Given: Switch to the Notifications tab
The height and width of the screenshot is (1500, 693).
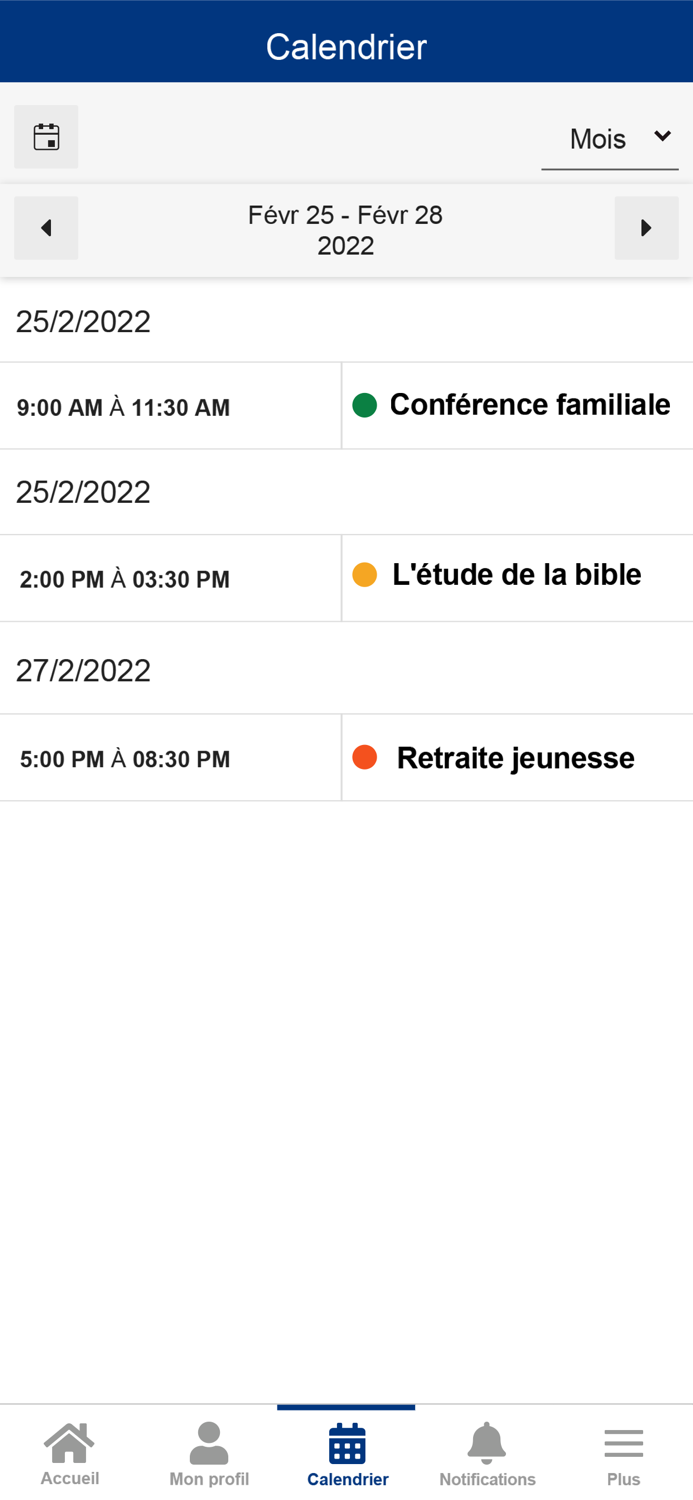Looking at the screenshot, I should pos(487,1451).
